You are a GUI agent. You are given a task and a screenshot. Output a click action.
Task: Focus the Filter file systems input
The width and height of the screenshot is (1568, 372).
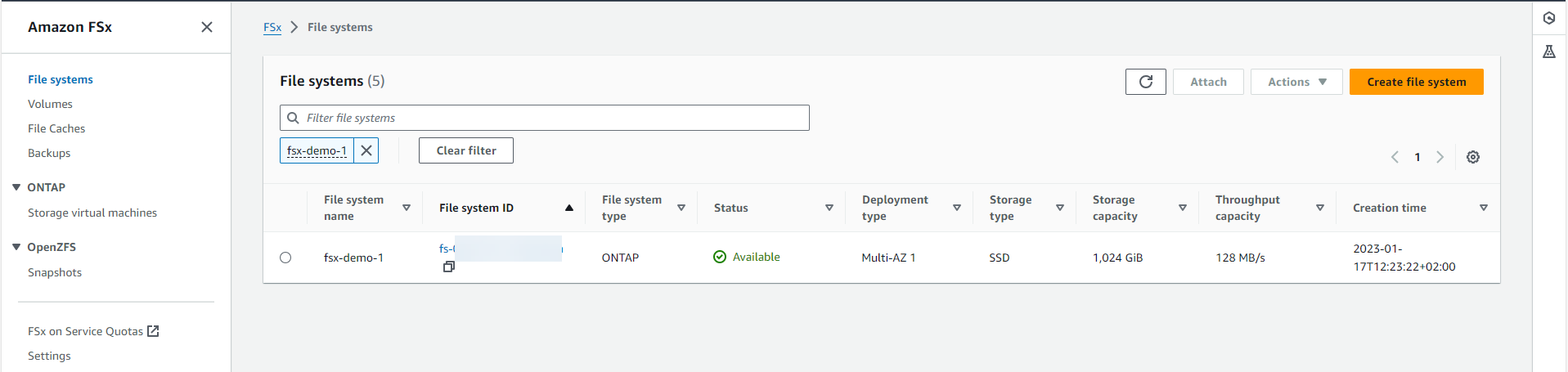pos(545,118)
